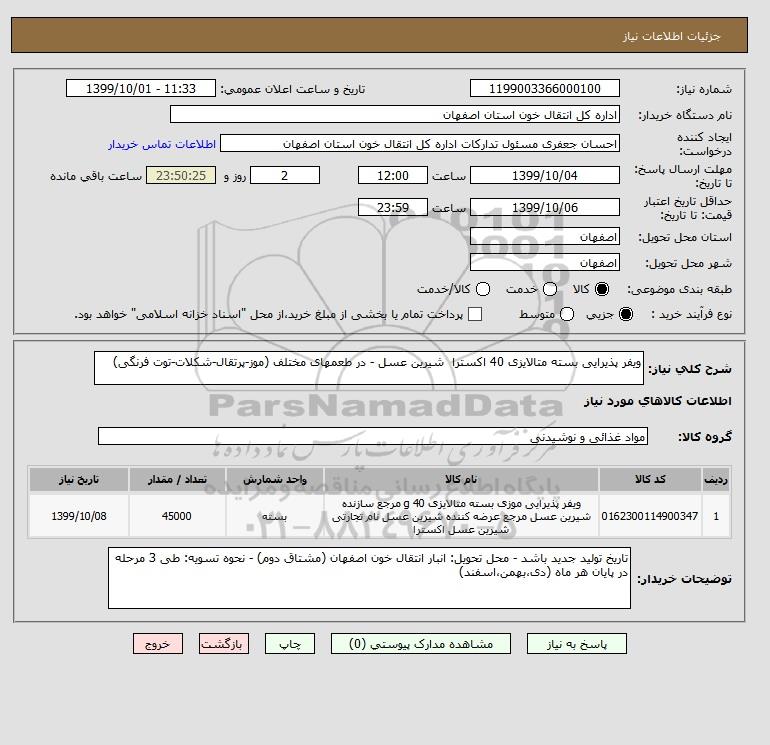Select the کالا/خدمت radio button
Viewport: 770px width, 745px height.
(483, 289)
